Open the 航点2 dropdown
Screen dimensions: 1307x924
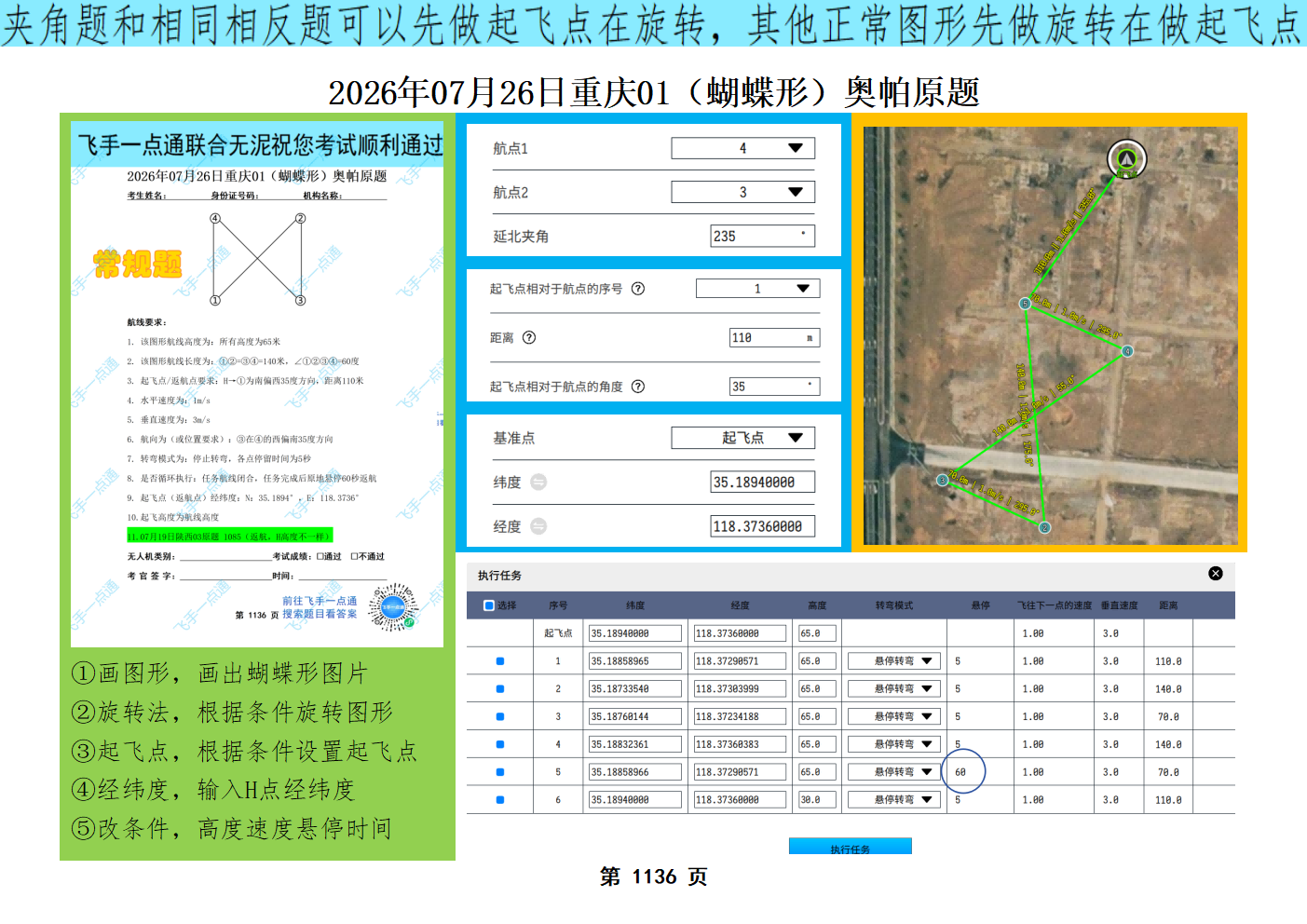[x=743, y=192]
